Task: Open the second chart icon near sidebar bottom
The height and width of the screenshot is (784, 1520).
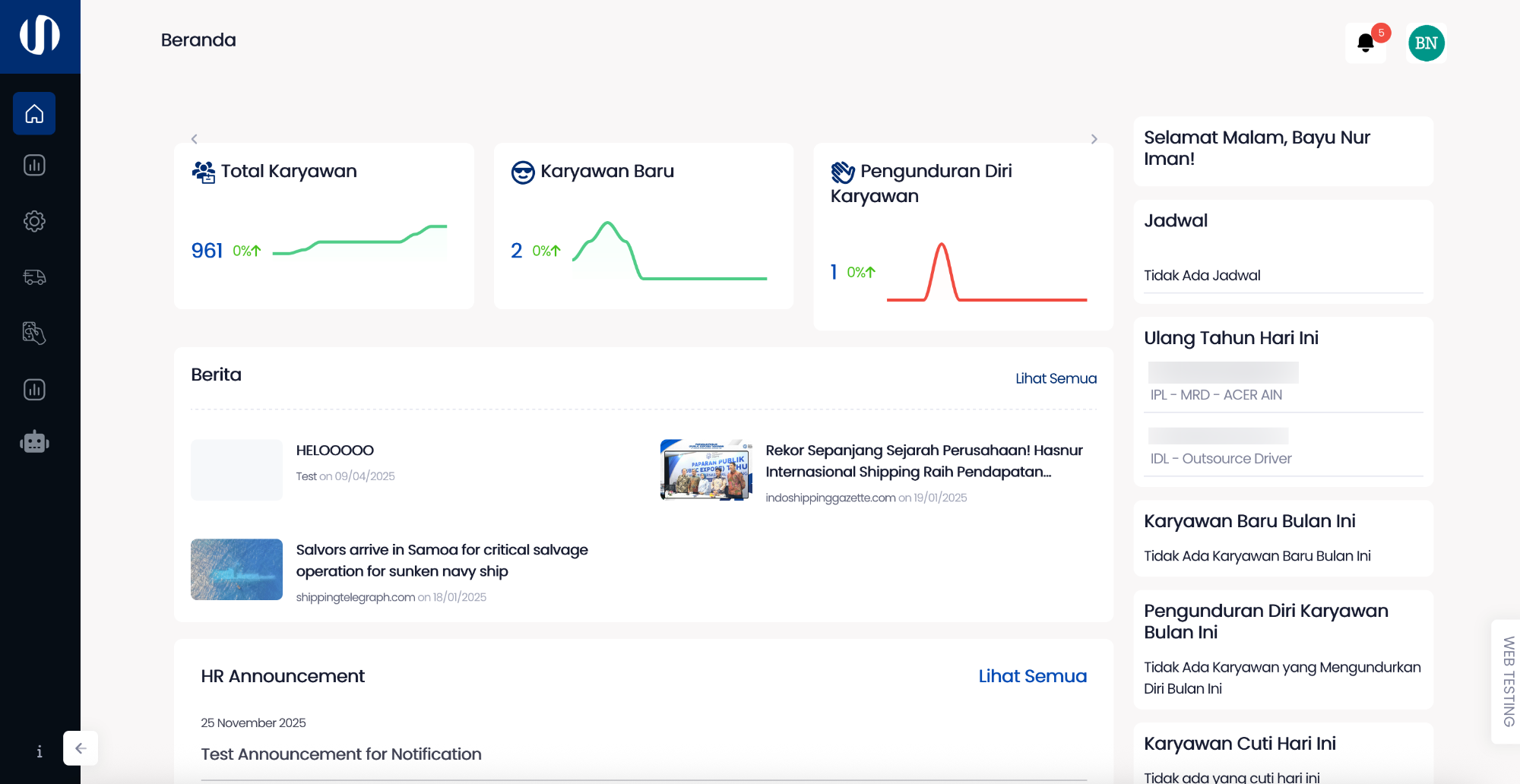Action: point(34,390)
